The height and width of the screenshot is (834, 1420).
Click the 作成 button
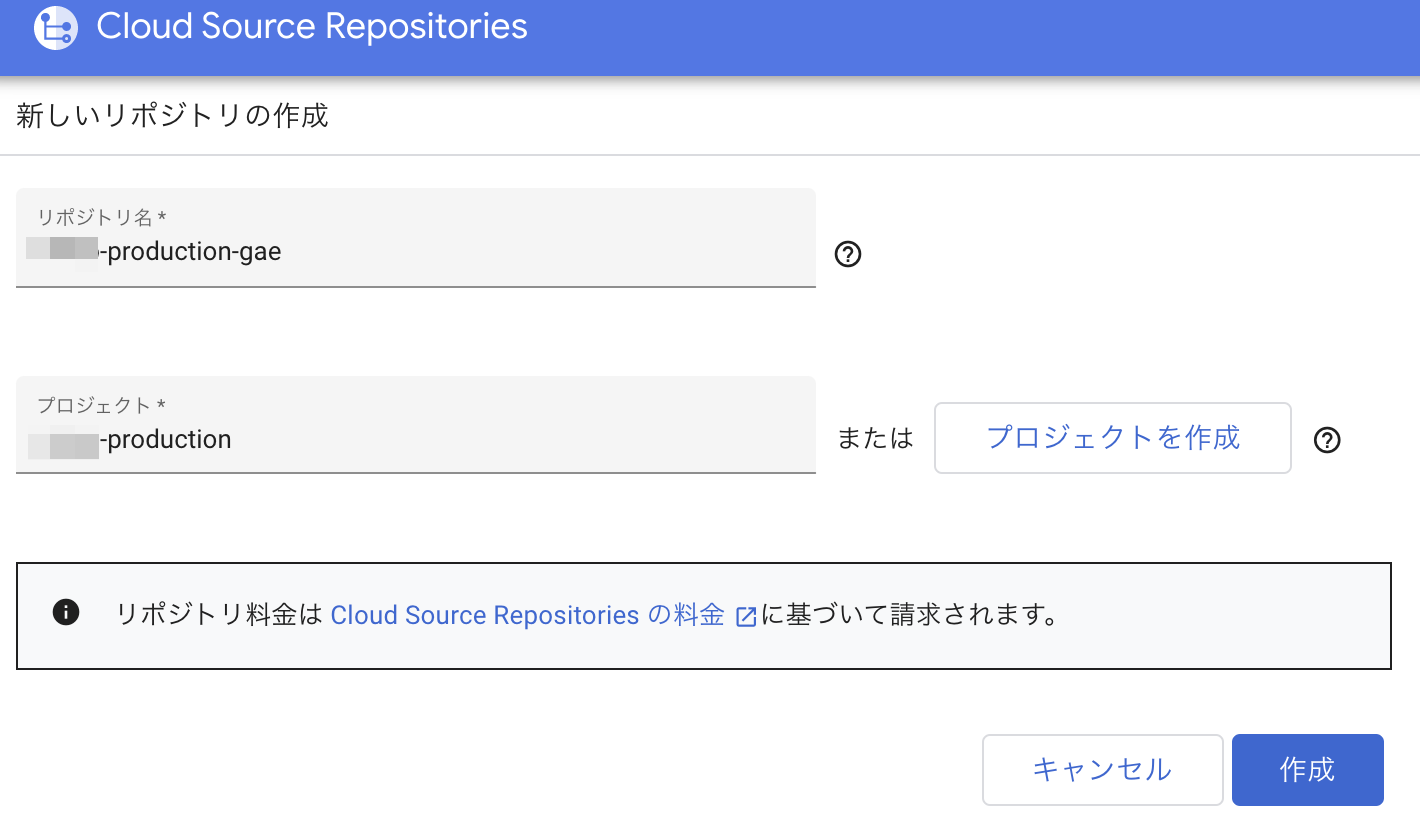[1308, 770]
